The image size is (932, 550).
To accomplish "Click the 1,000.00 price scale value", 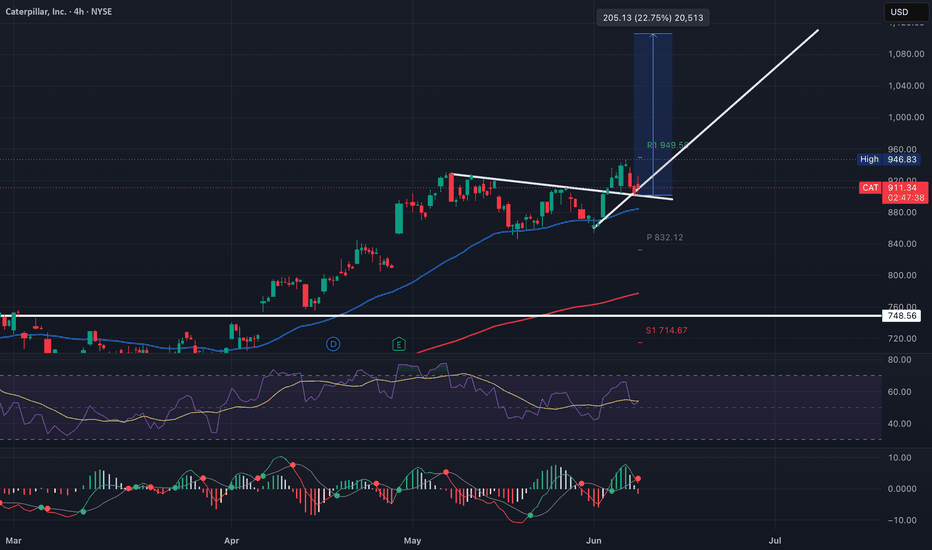I will 906,117.
